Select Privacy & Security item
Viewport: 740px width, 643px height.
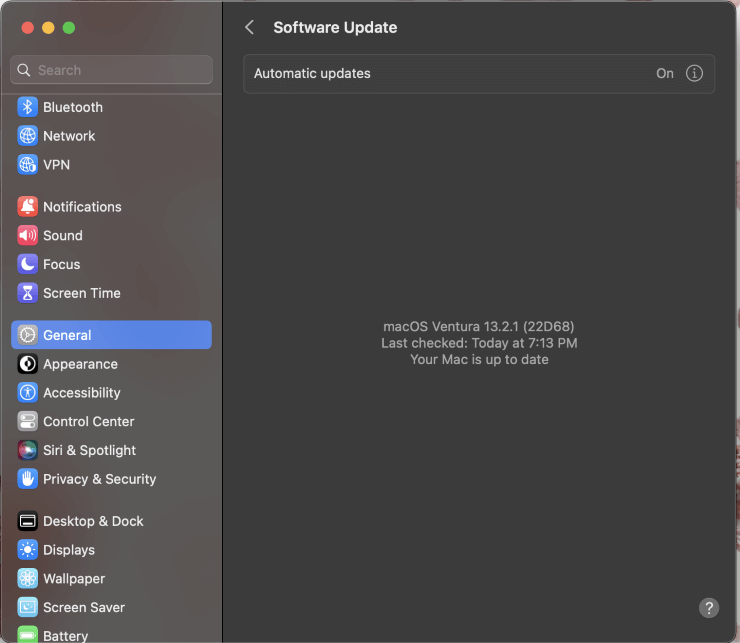[x=99, y=479]
